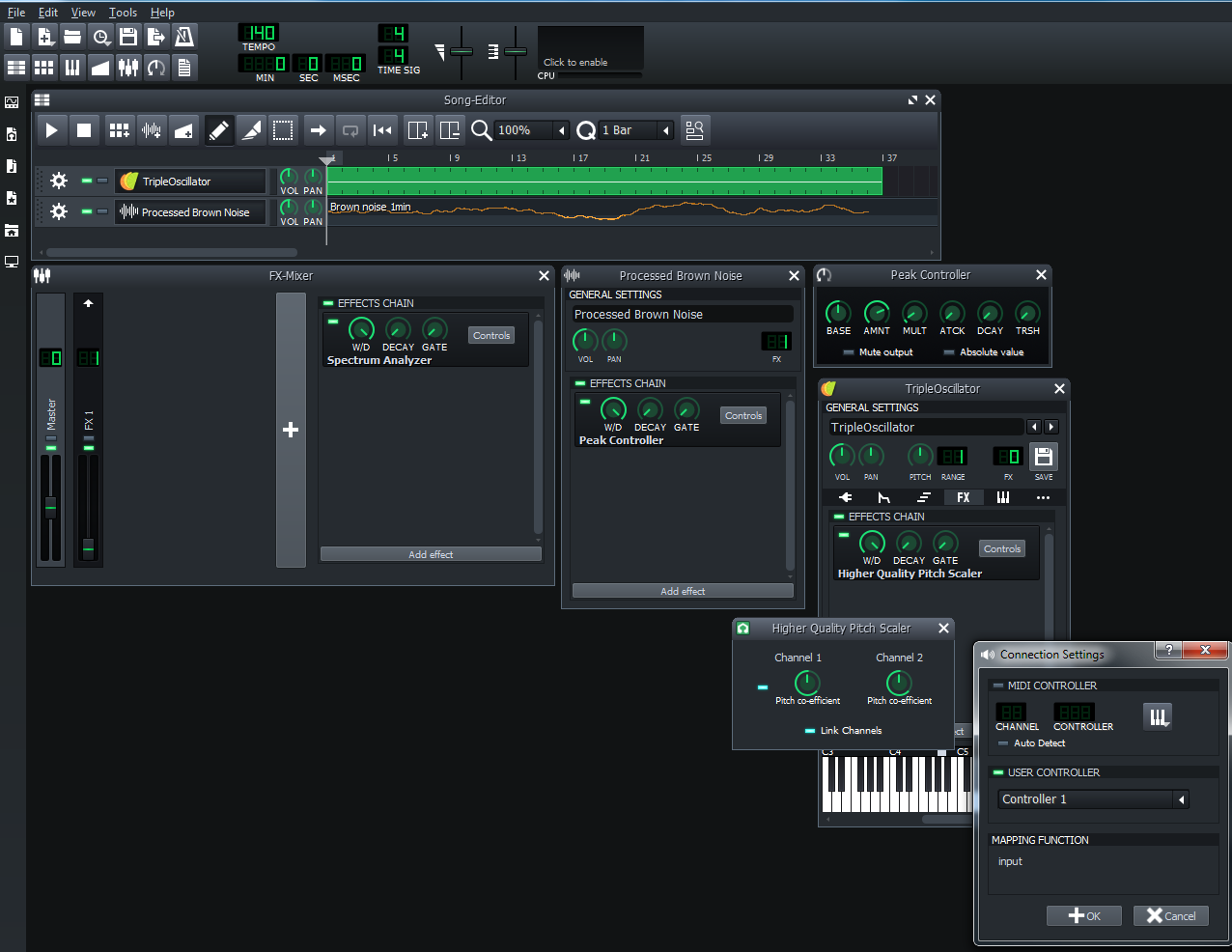Expand the 1 Bar quantization dropdown

[665, 130]
